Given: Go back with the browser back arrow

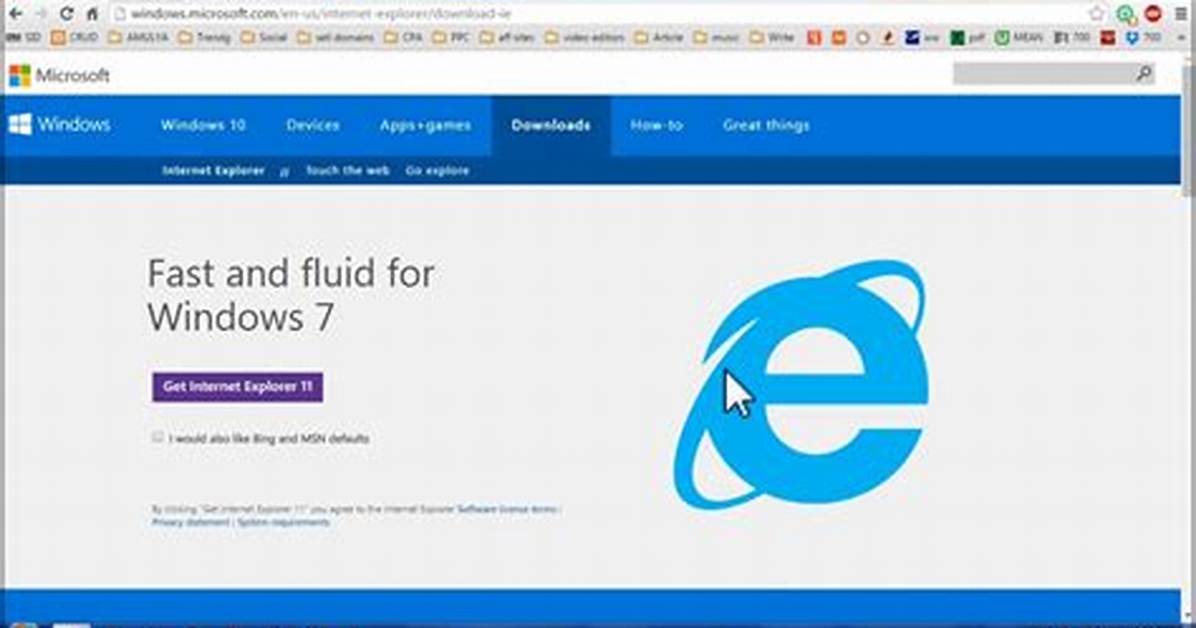Looking at the screenshot, I should [x=15, y=14].
